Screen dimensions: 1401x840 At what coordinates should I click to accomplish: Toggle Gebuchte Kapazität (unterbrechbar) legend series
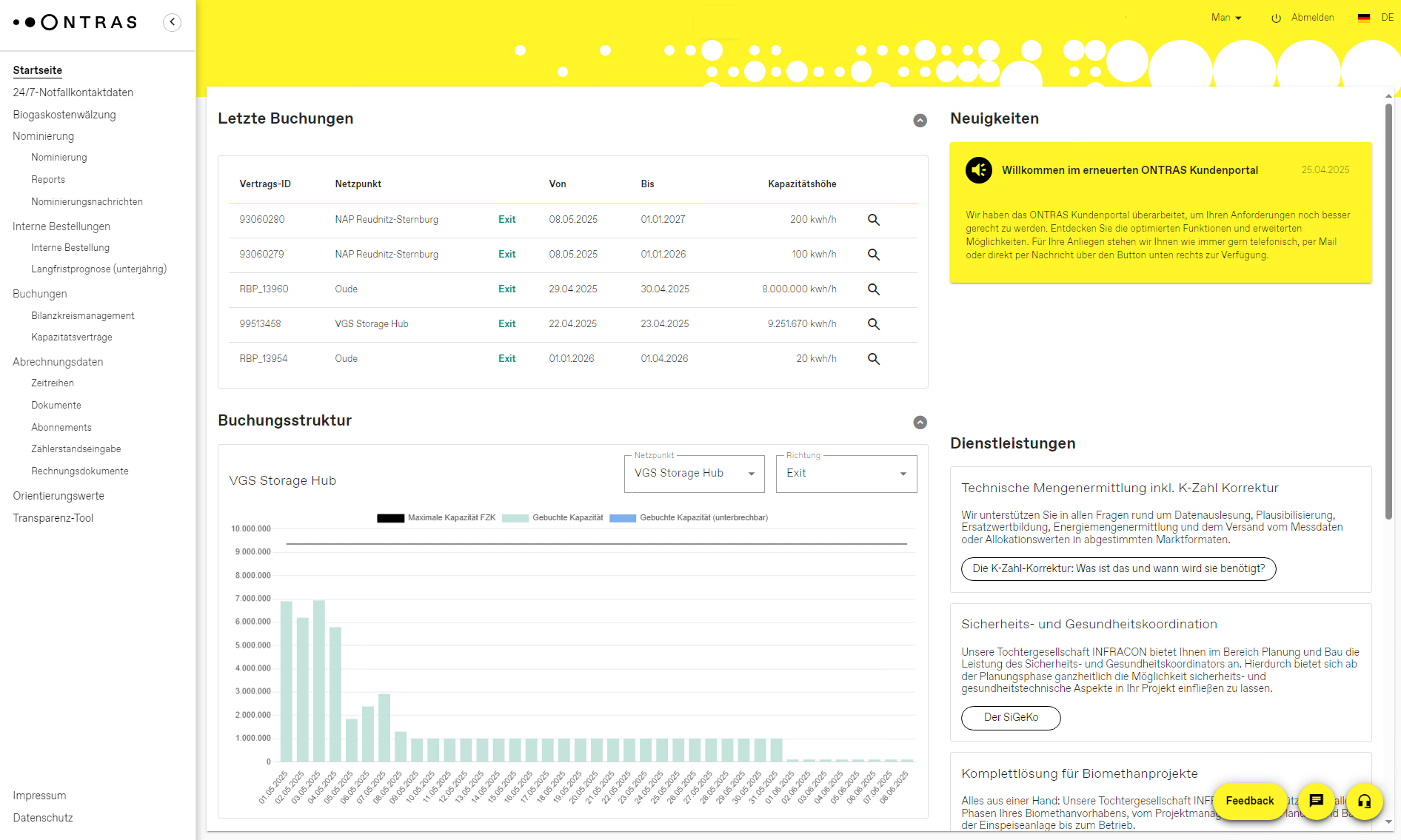(x=689, y=518)
